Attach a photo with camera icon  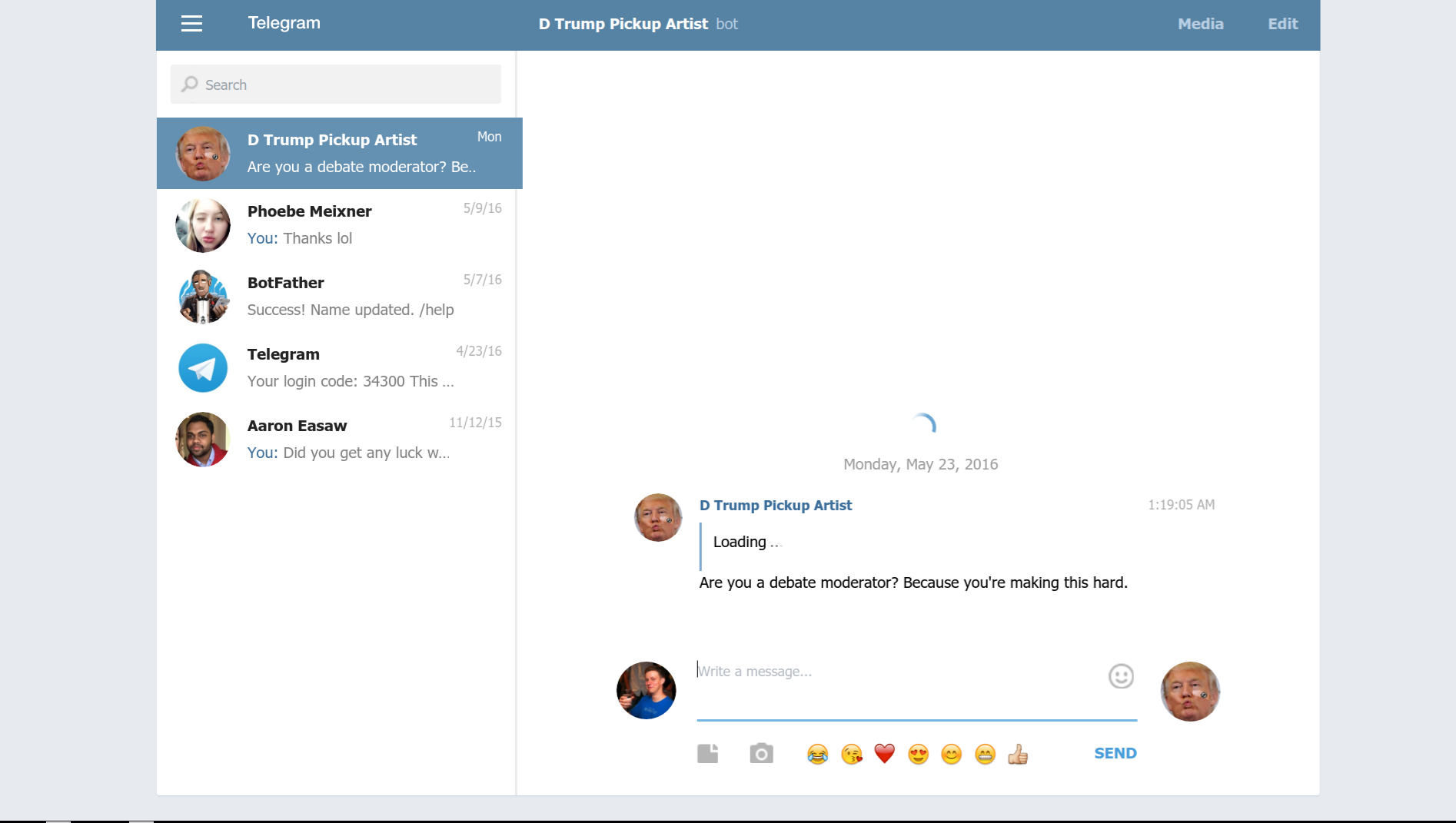(x=762, y=754)
